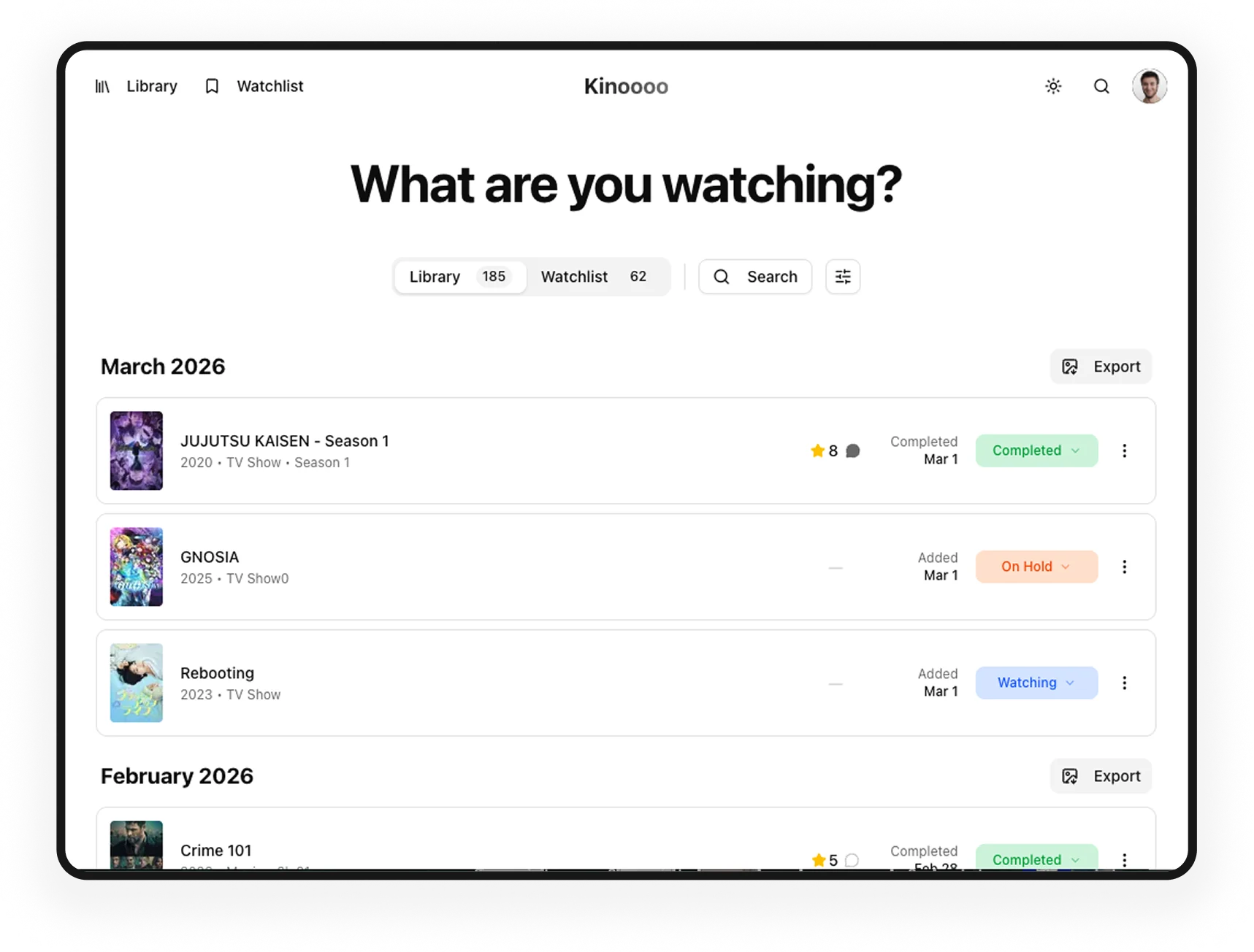Open the filter settings sliders icon
1254x952 pixels.
pos(843,277)
